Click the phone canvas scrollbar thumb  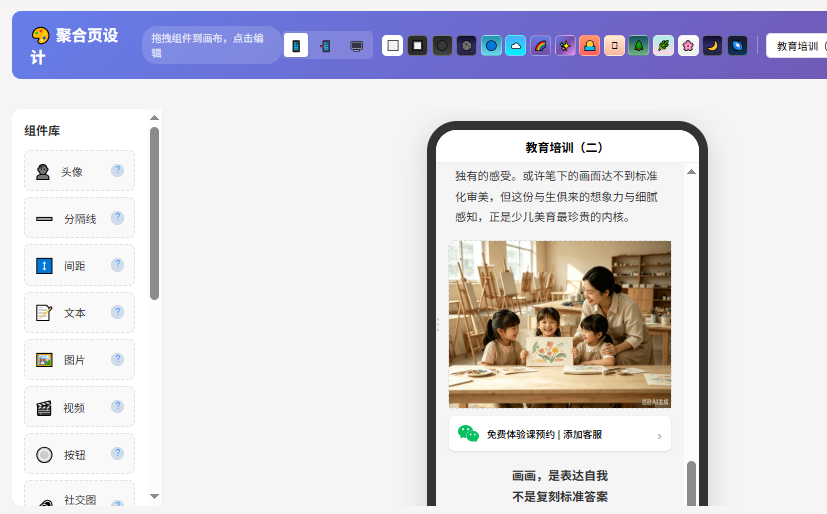coord(691,483)
